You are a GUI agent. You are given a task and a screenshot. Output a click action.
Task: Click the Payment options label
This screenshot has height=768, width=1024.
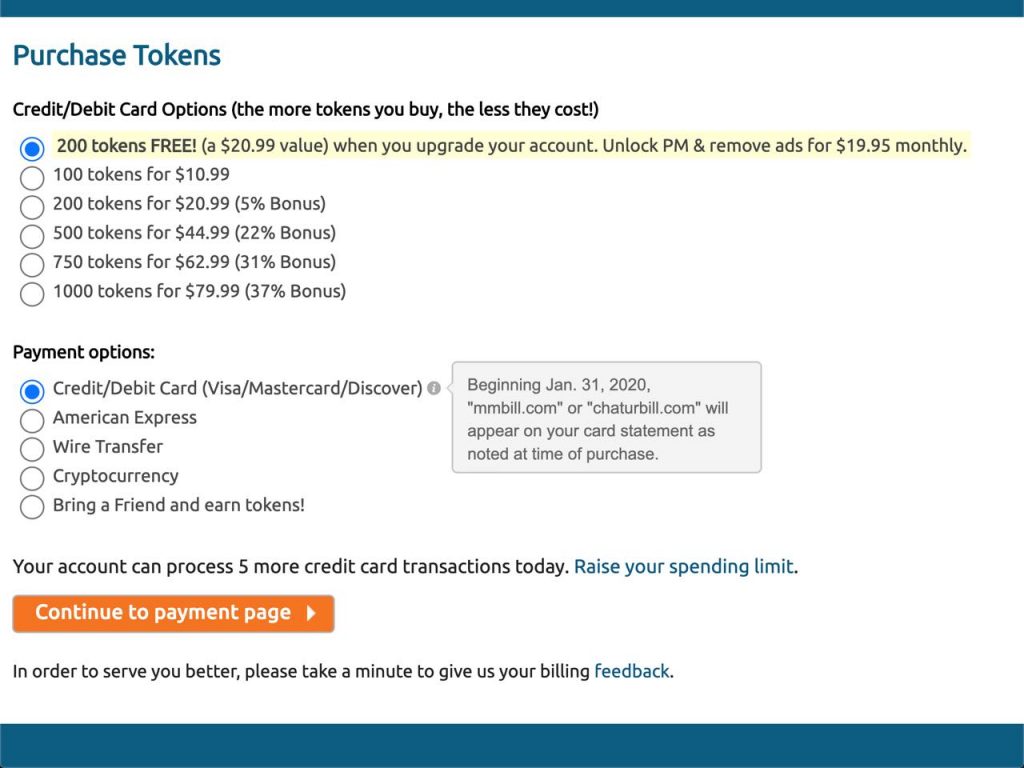(x=84, y=353)
